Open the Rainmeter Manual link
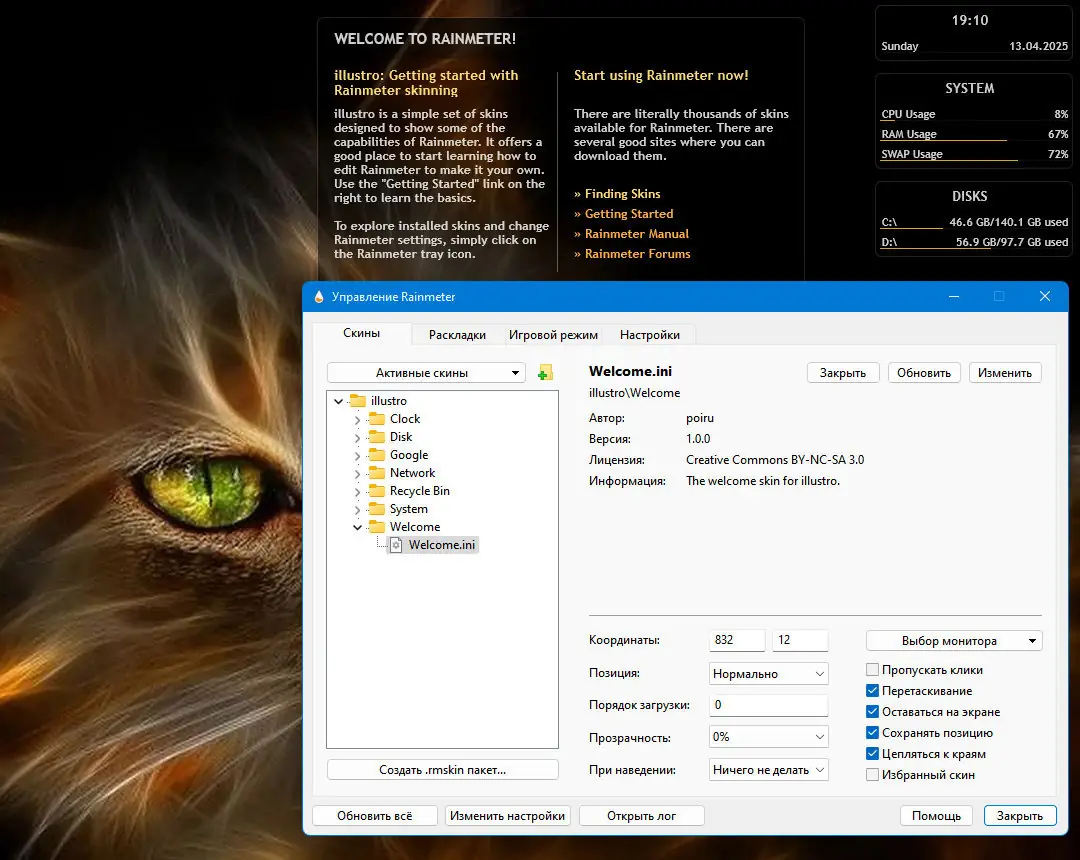1080x860 pixels. (x=636, y=234)
